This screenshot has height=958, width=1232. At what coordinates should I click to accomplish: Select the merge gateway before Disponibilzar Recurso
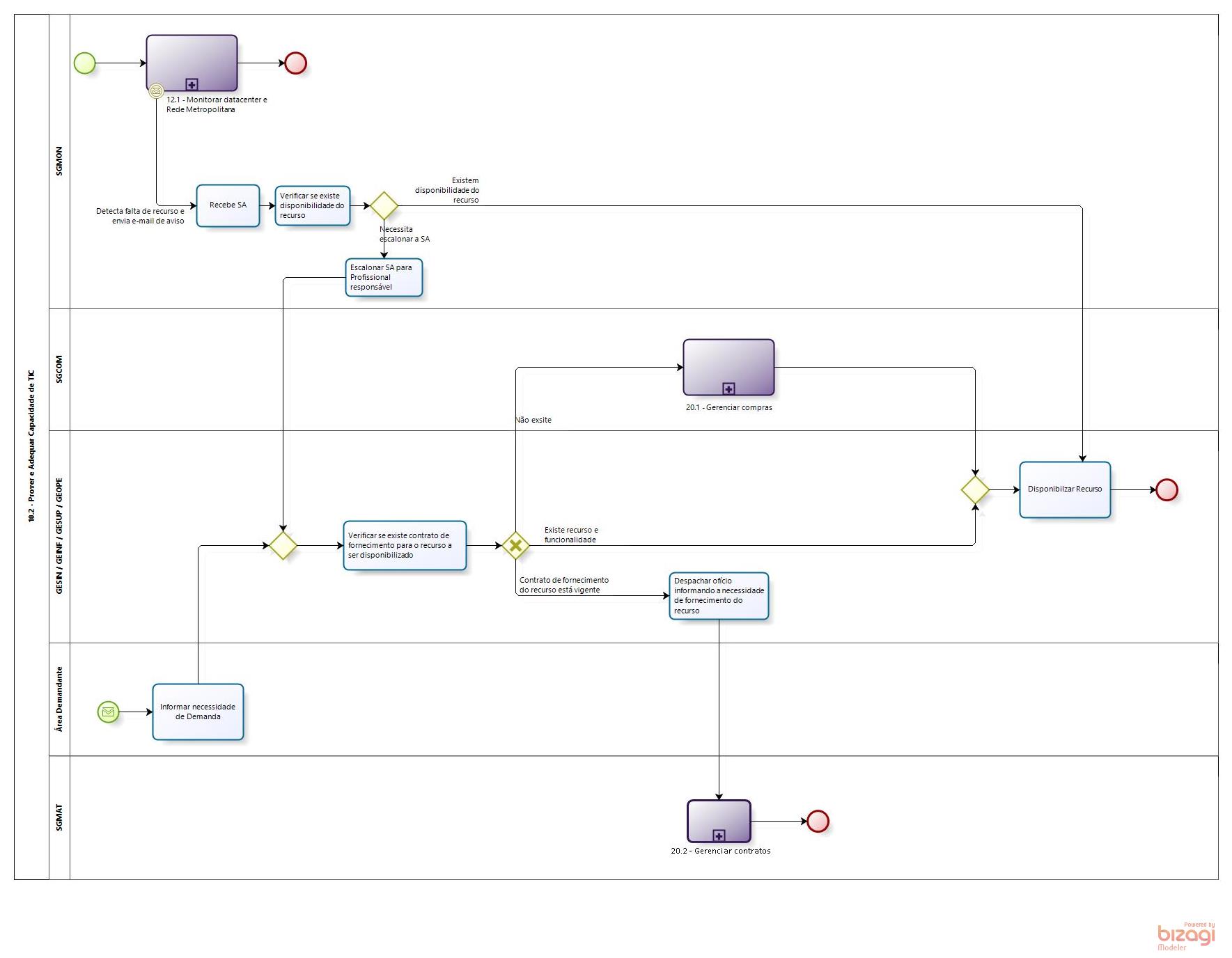975,490
